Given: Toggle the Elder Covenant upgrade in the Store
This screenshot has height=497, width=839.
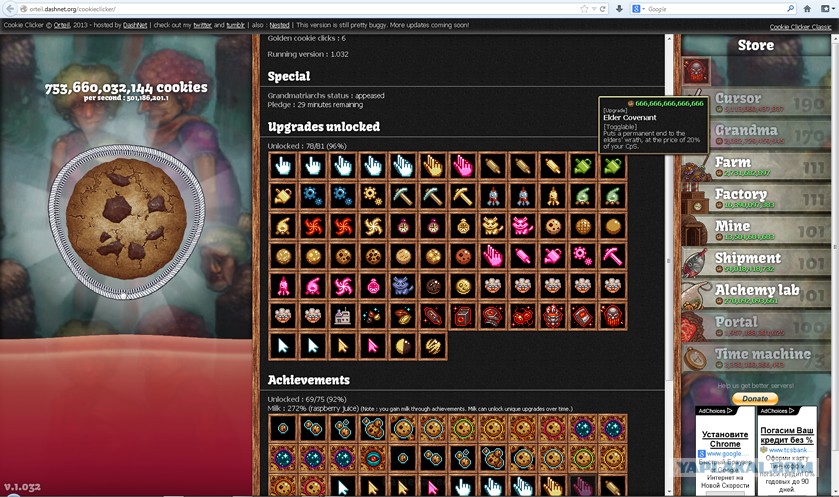Looking at the screenshot, I should pyautogui.click(x=697, y=70).
